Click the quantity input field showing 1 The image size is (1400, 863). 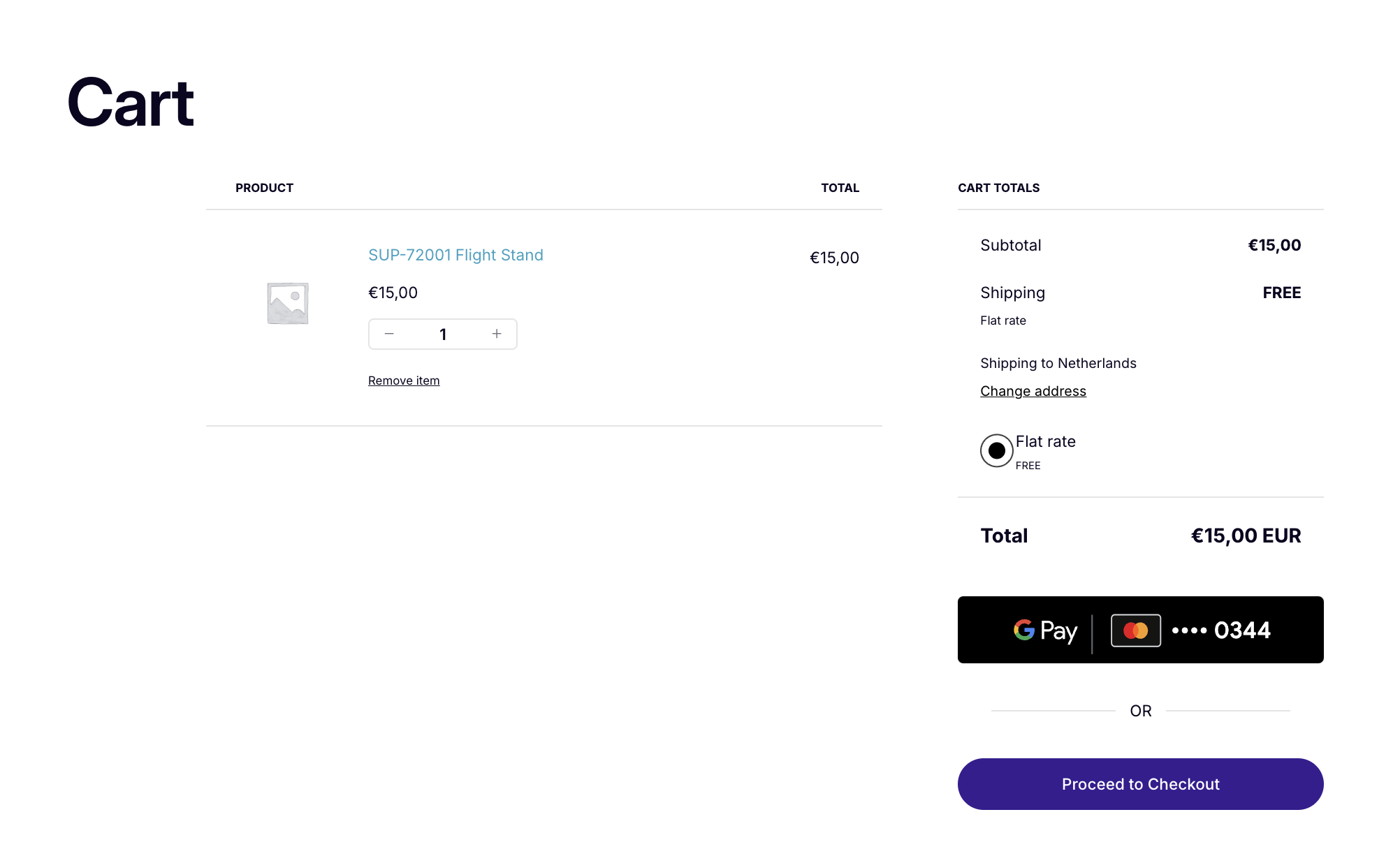(443, 334)
